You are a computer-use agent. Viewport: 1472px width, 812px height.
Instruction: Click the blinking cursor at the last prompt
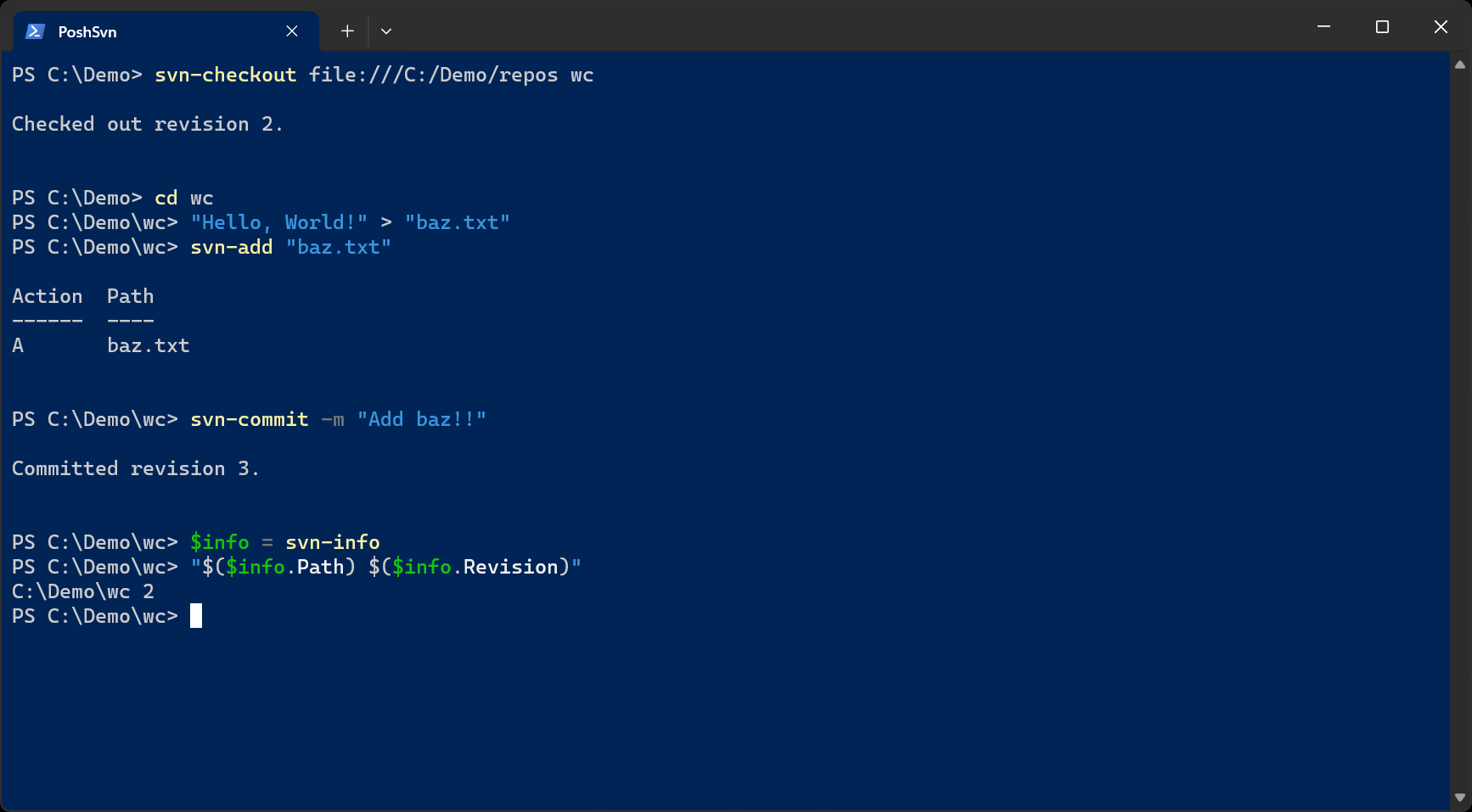pyautogui.click(x=196, y=616)
